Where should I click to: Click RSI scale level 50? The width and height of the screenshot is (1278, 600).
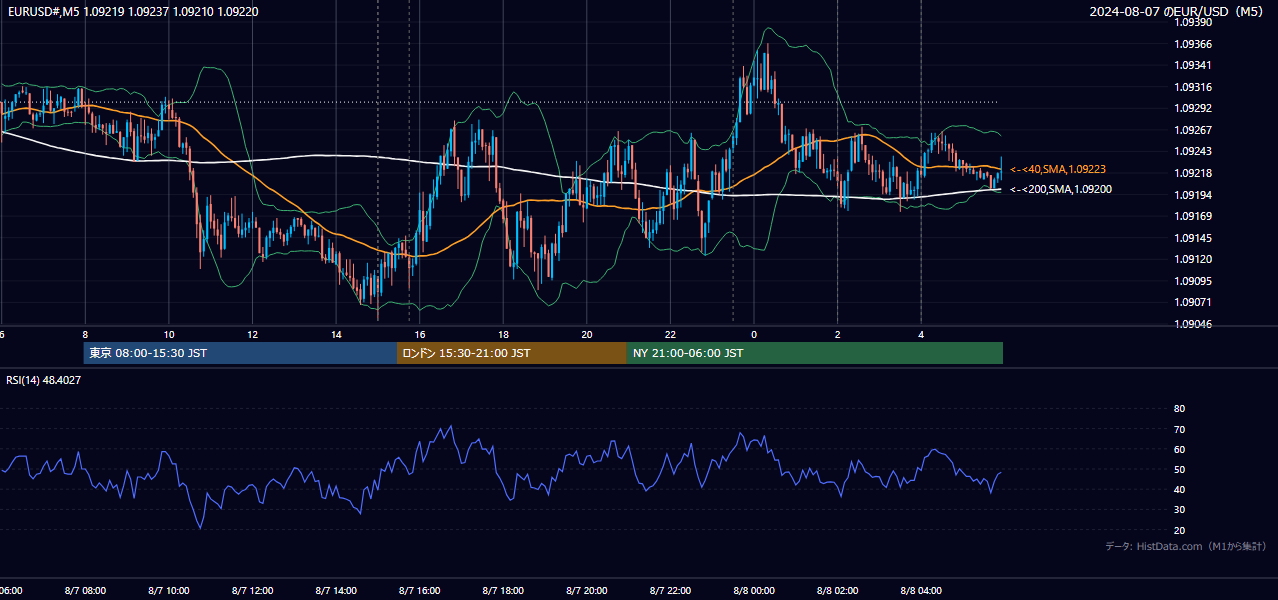(x=1179, y=469)
